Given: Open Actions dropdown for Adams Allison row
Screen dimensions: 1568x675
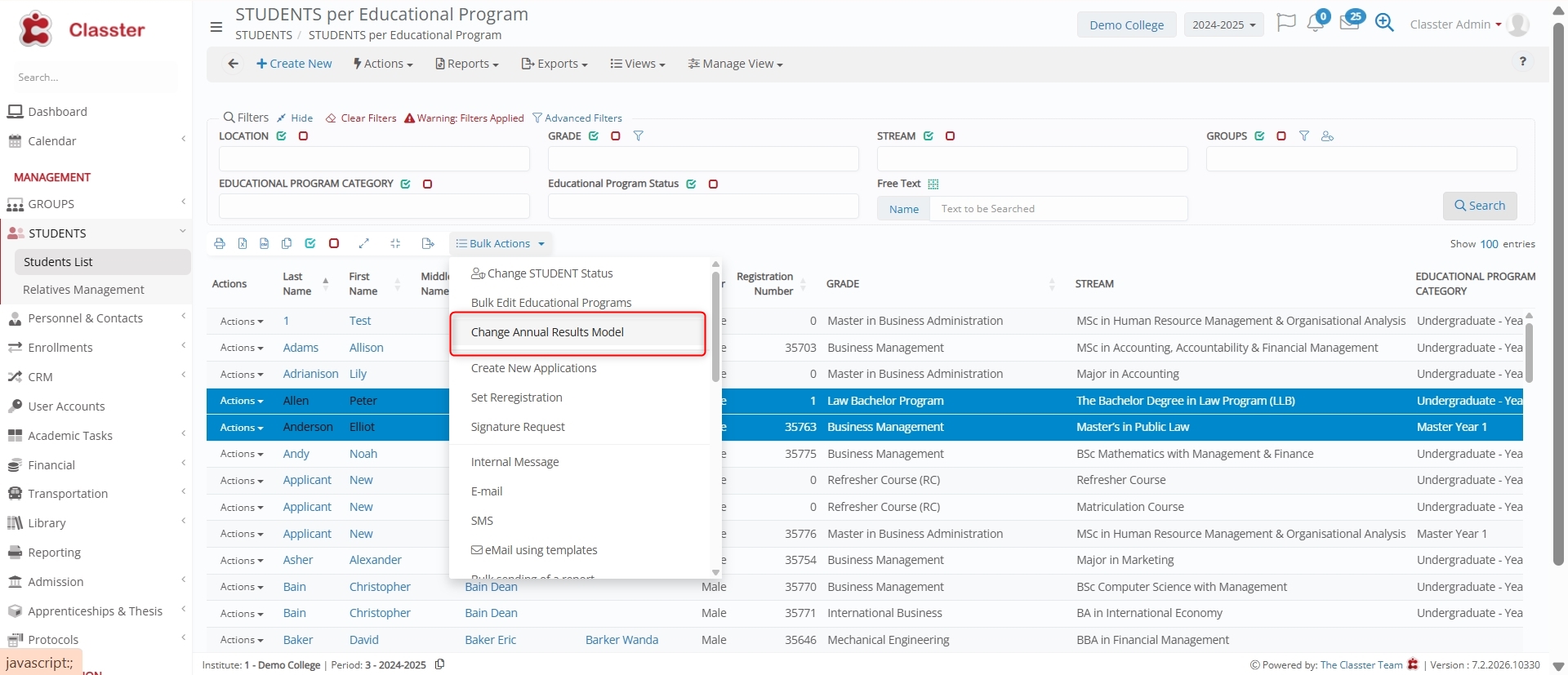Looking at the screenshot, I should [241, 348].
